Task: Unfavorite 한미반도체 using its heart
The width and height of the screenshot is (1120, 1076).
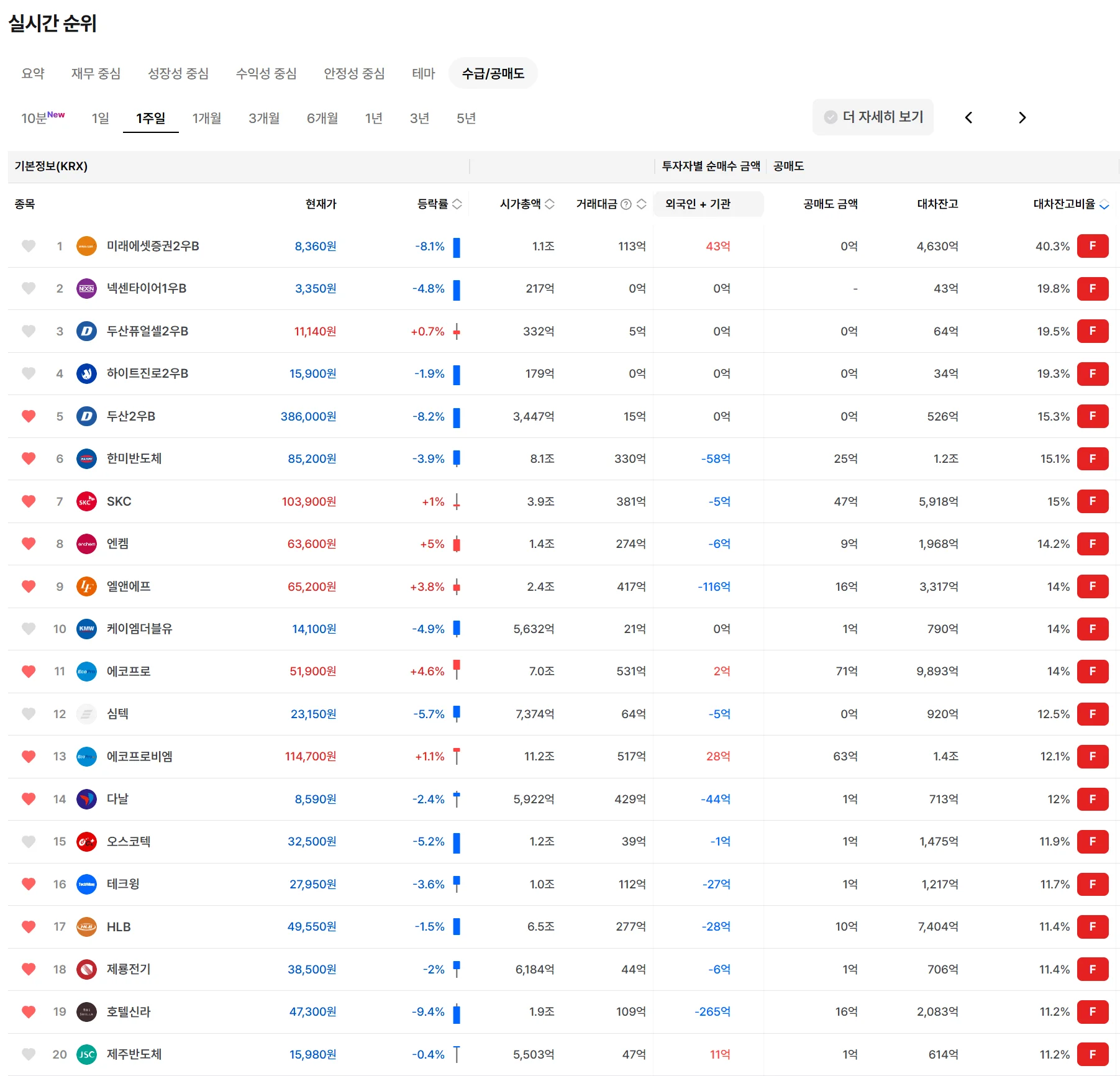Action: coord(29,458)
